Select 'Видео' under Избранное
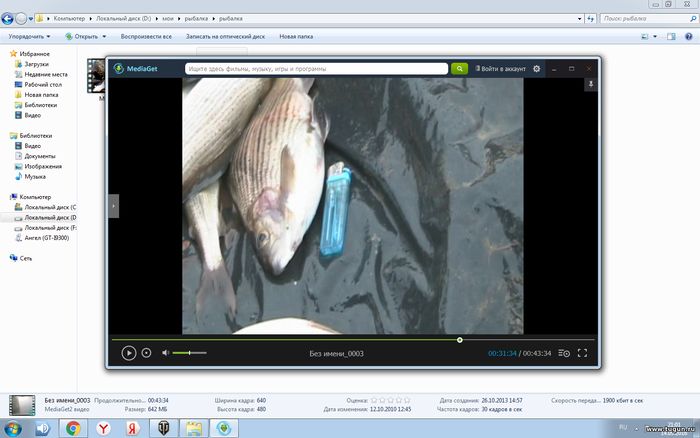 (28, 115)
